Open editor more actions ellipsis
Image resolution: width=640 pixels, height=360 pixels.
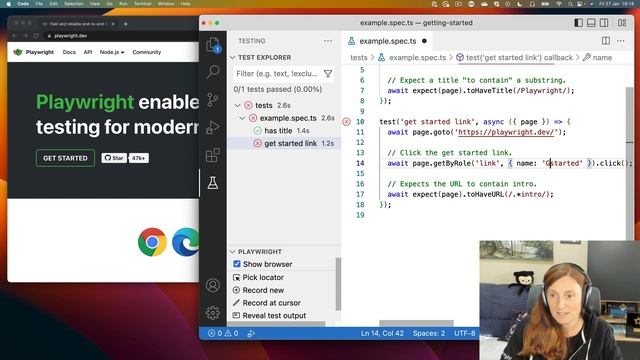pos(621,41)
